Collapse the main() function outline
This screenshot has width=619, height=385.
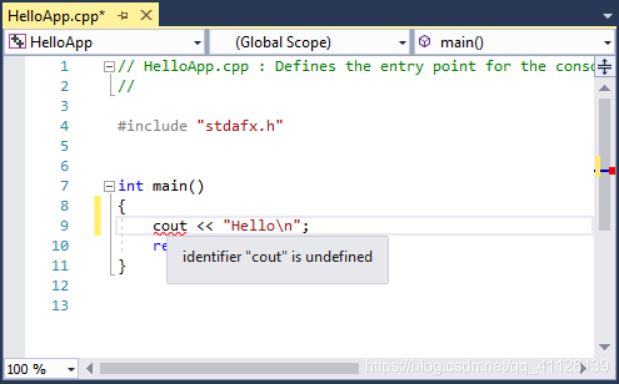pyautogui.click(x=109, y=186)
